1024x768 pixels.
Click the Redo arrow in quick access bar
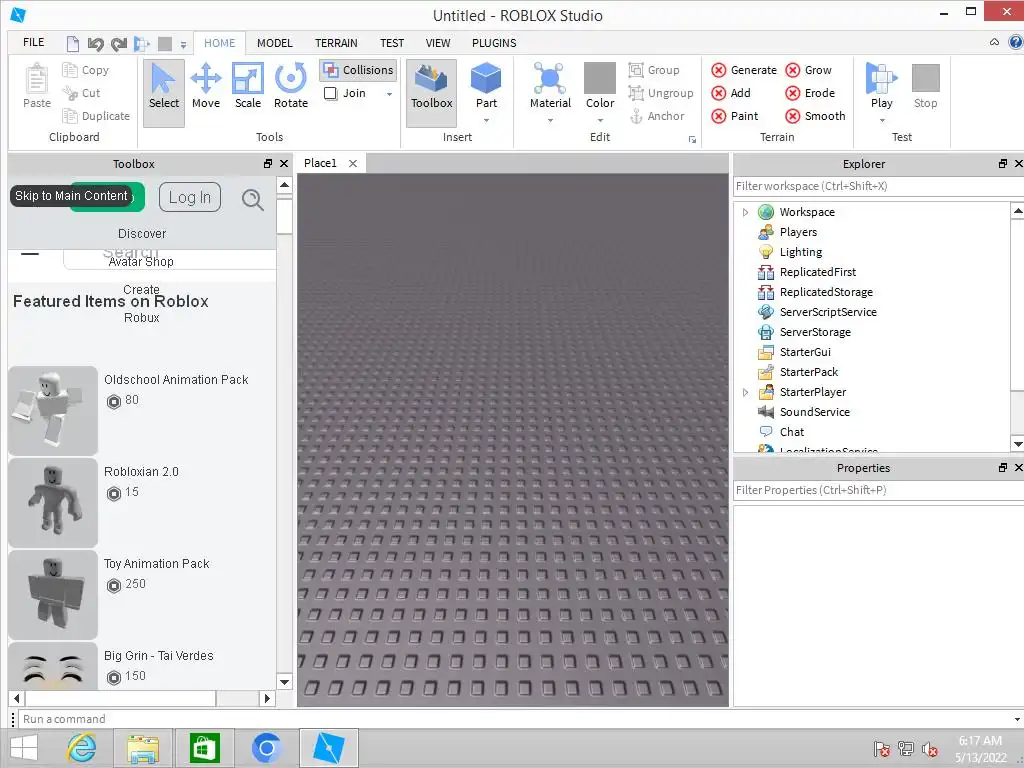point(119,44)
